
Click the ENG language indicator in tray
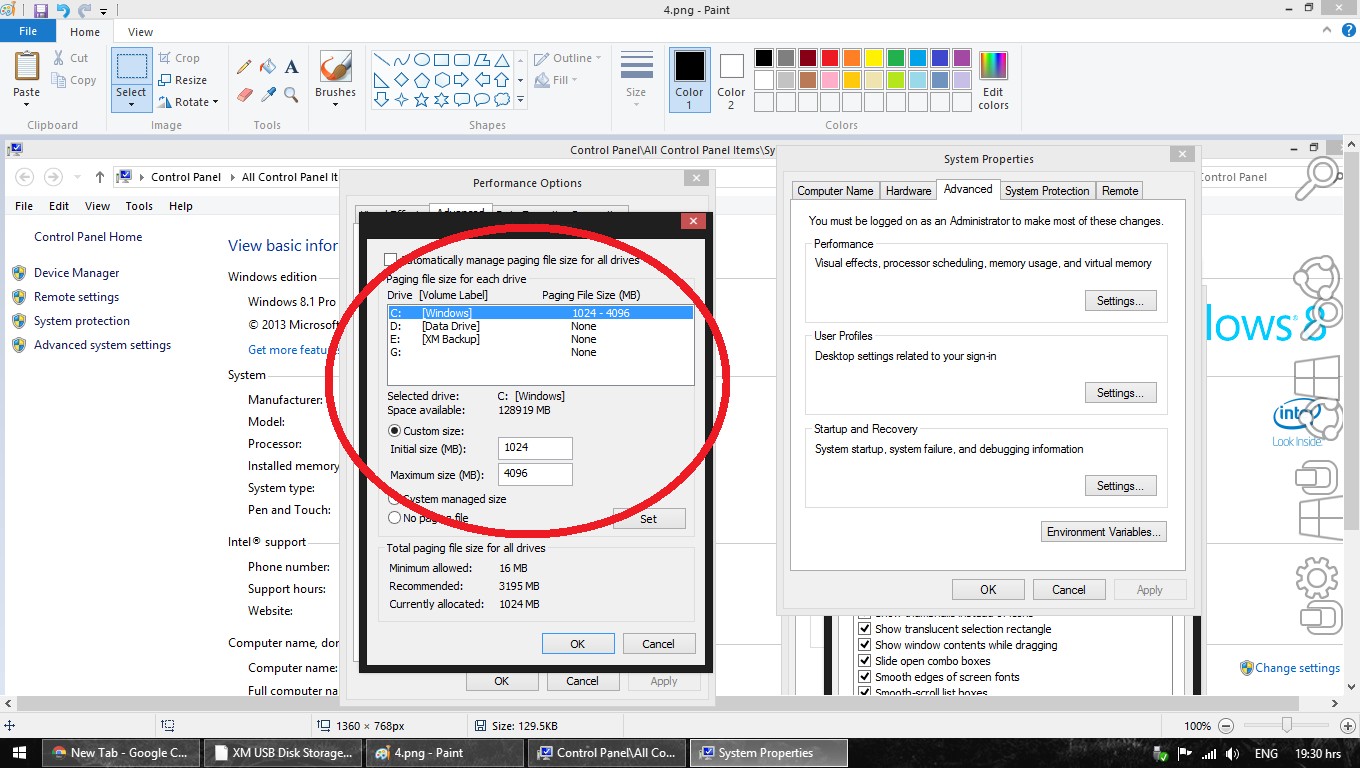click(1266, 753)
